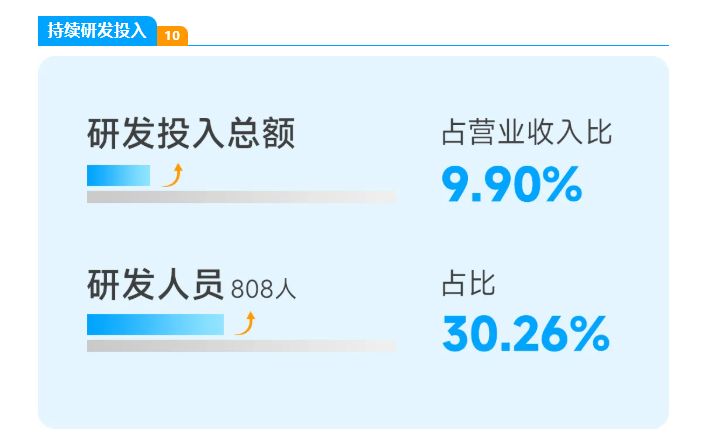The image size is (712, 442).
Task: Click the gray track below 研发人员 bar
Action: tap(241, 346)
